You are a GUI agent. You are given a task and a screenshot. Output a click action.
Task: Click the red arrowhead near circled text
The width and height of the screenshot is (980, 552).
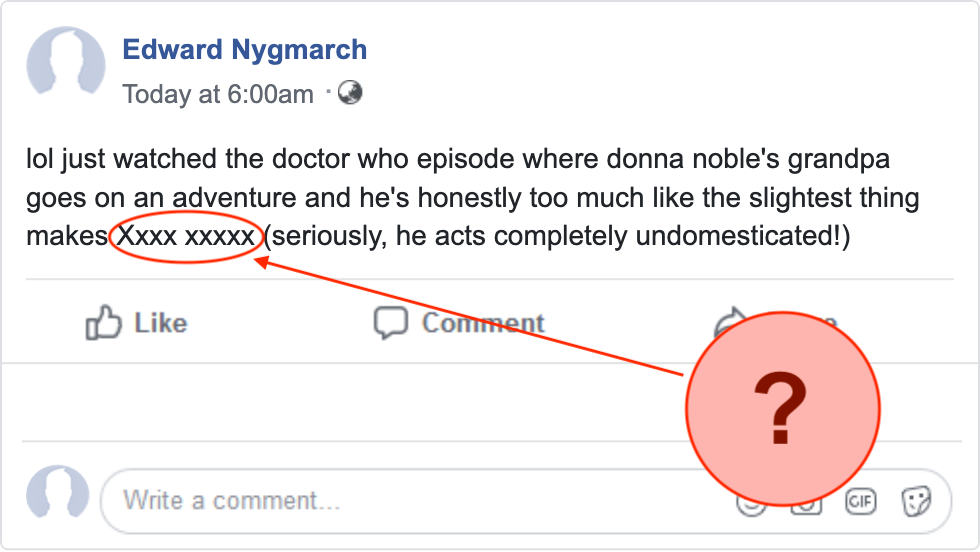coord(262,262)
